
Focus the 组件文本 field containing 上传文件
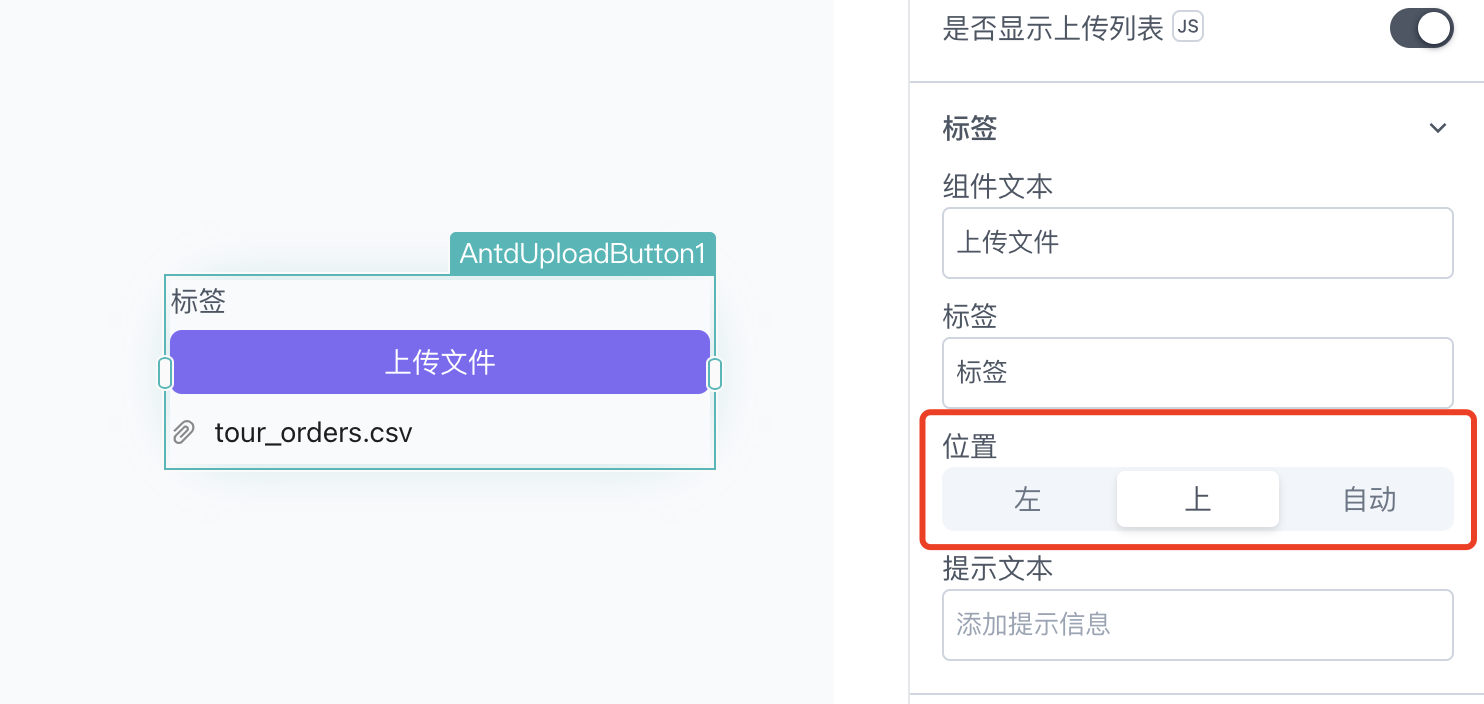tap(1197, 243)
